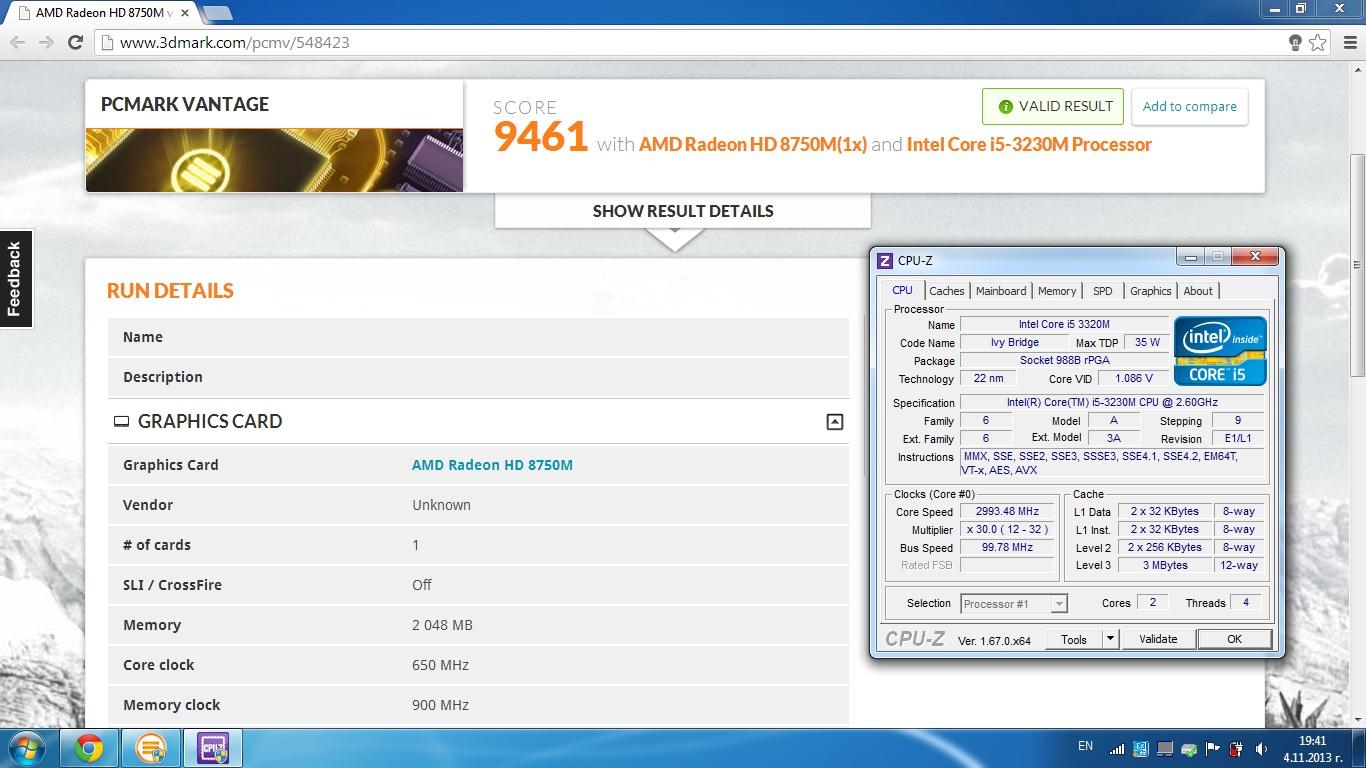The width and height of the screenshot is (1366, 768).
Task: Click the Specification field in CPU-Z
Action: [1111, 402]
